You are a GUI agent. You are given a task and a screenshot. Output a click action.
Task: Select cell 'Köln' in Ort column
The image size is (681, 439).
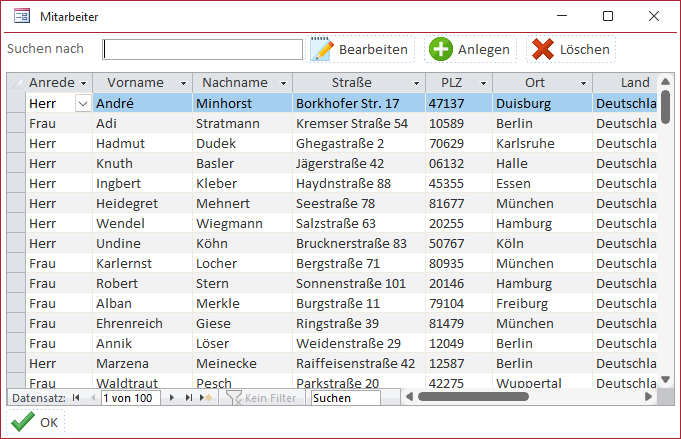point(542,243)
